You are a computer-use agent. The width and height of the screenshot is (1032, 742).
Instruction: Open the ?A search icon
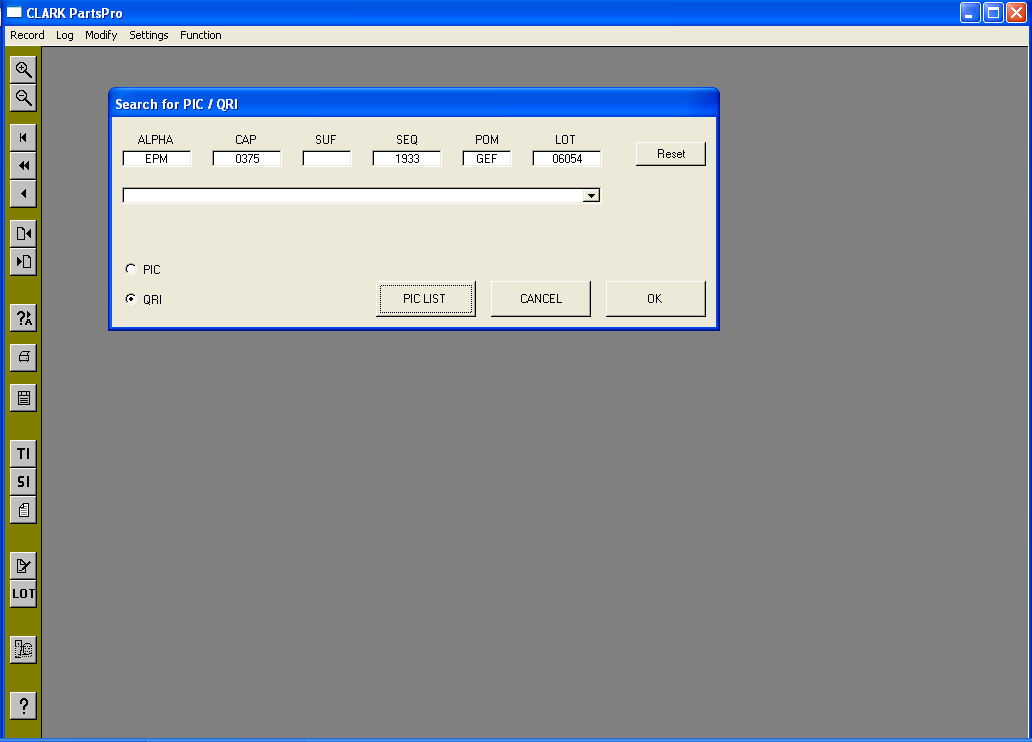(x=23, y=318)
